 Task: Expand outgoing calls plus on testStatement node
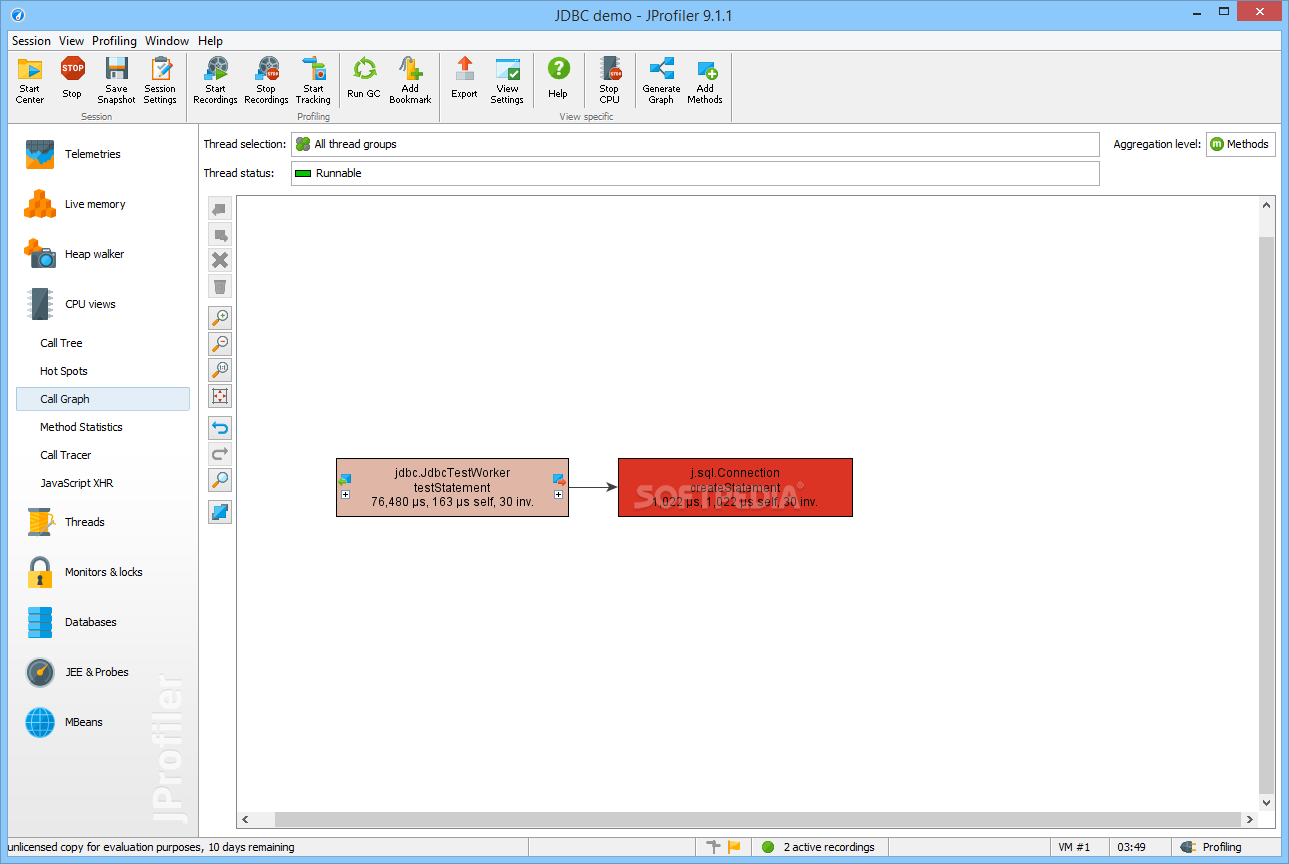558,494
